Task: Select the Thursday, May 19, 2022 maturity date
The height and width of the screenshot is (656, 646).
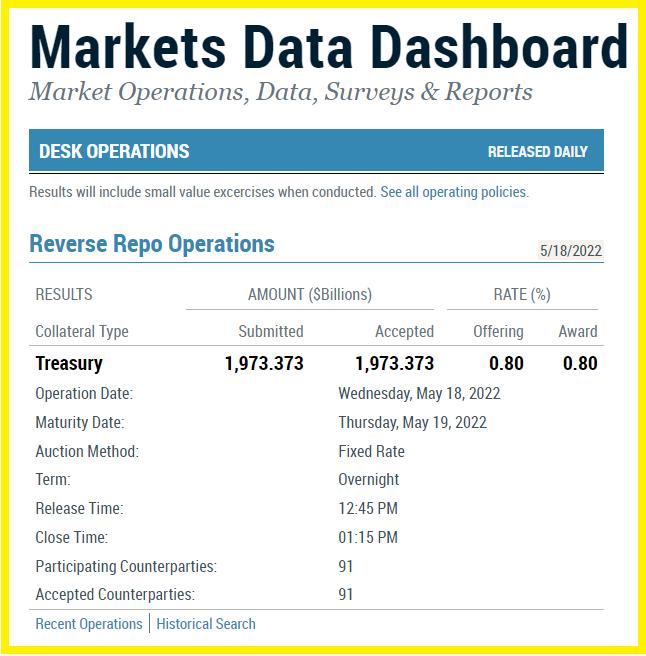Action: (412, 422)
